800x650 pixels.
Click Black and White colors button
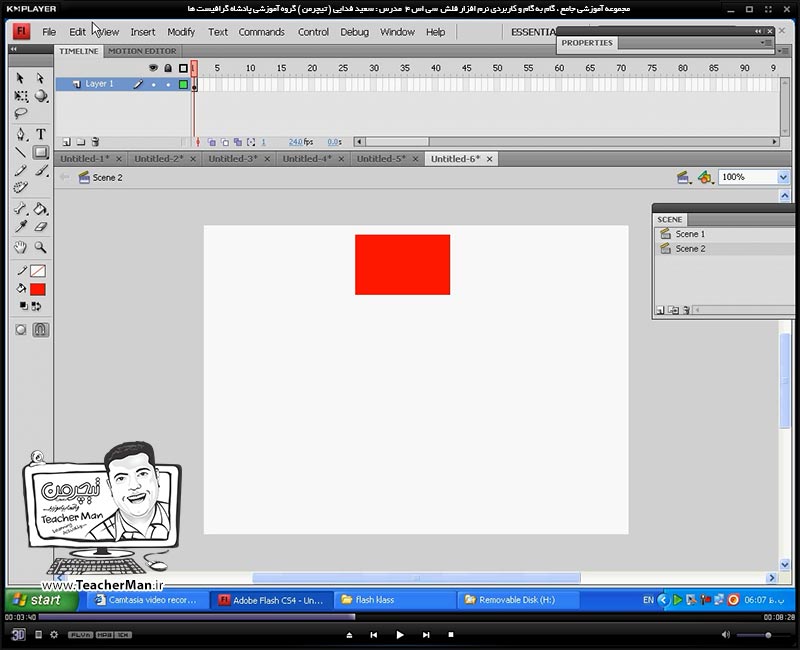pyautogui.click(x=23, y=306)
